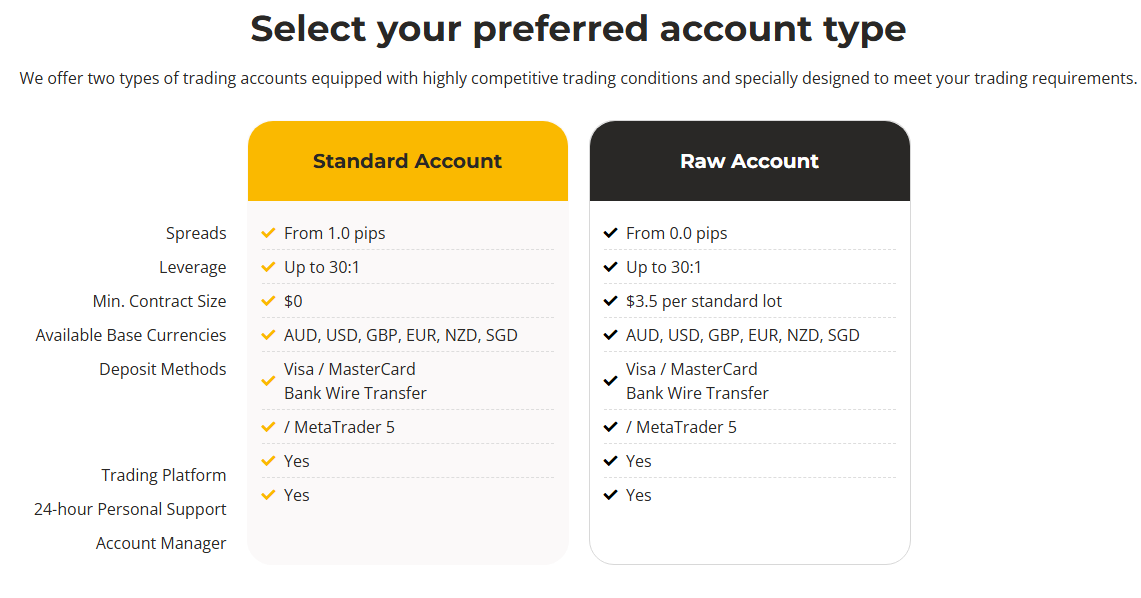The height and width of the screenshot is (598, 1141).
Task: Click black check beside Raw AUD, USD currencies
Action: pyautogui.click(x=611, y=335)
